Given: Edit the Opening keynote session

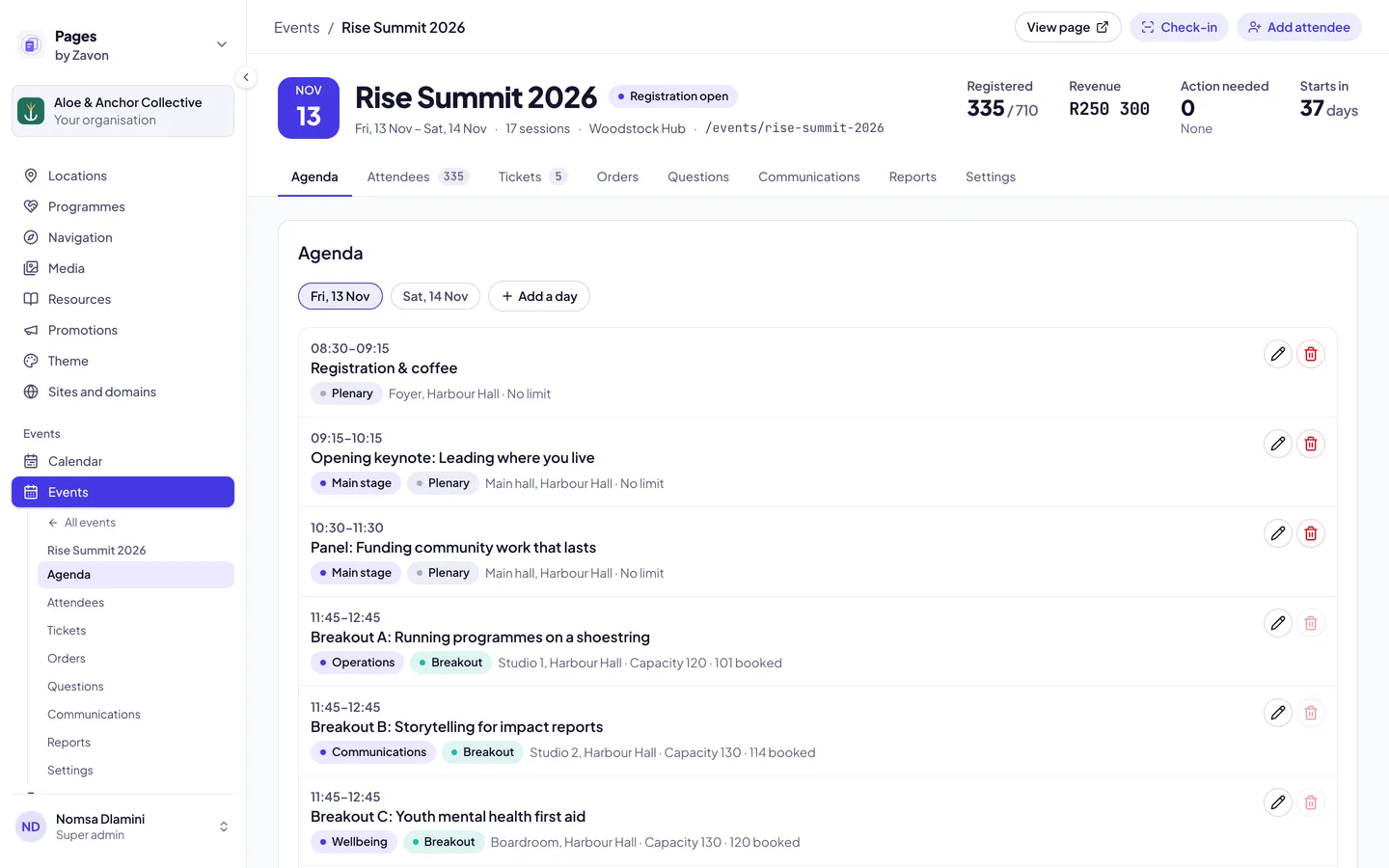Looking at the screenshot, I should [x=1278, y=444].
